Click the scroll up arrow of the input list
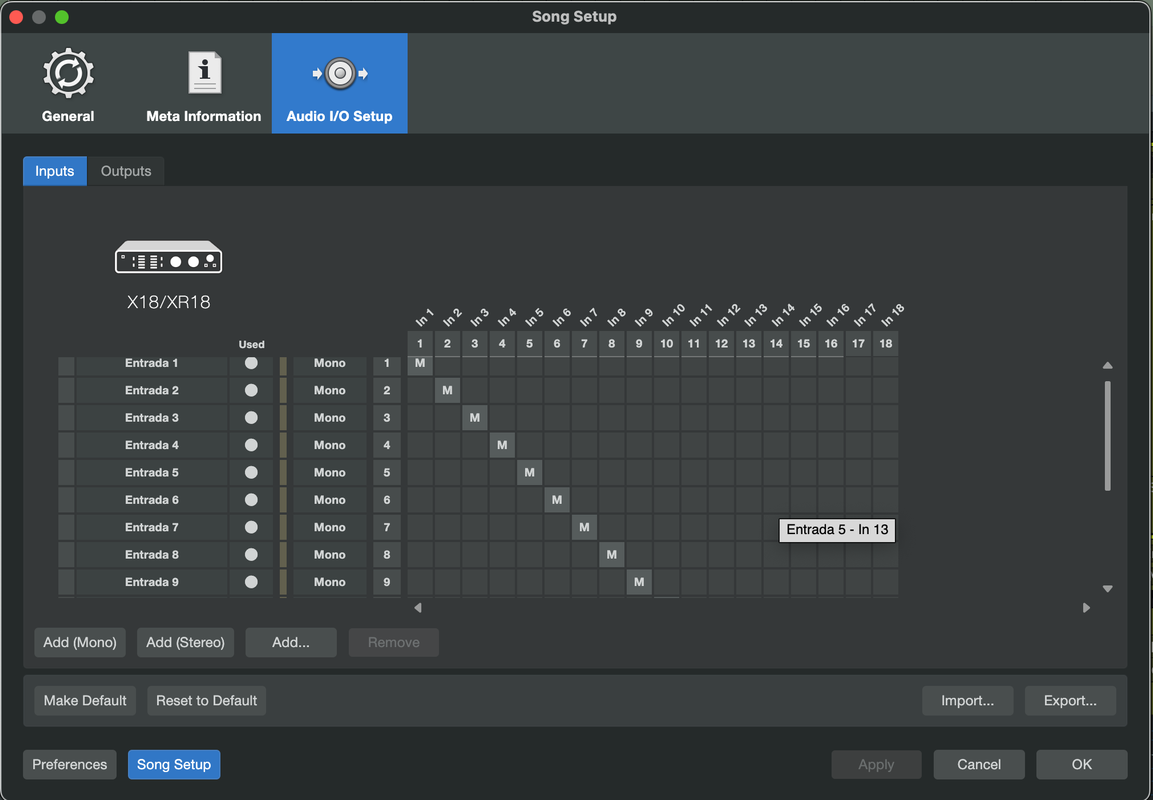Viewport: 1153px width, 800px height. tap(1107, 365)
